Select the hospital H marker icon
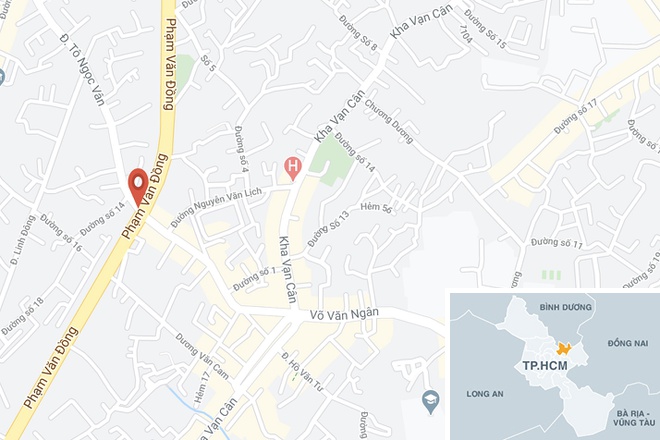The image size is (660, 440). (293, 168)
